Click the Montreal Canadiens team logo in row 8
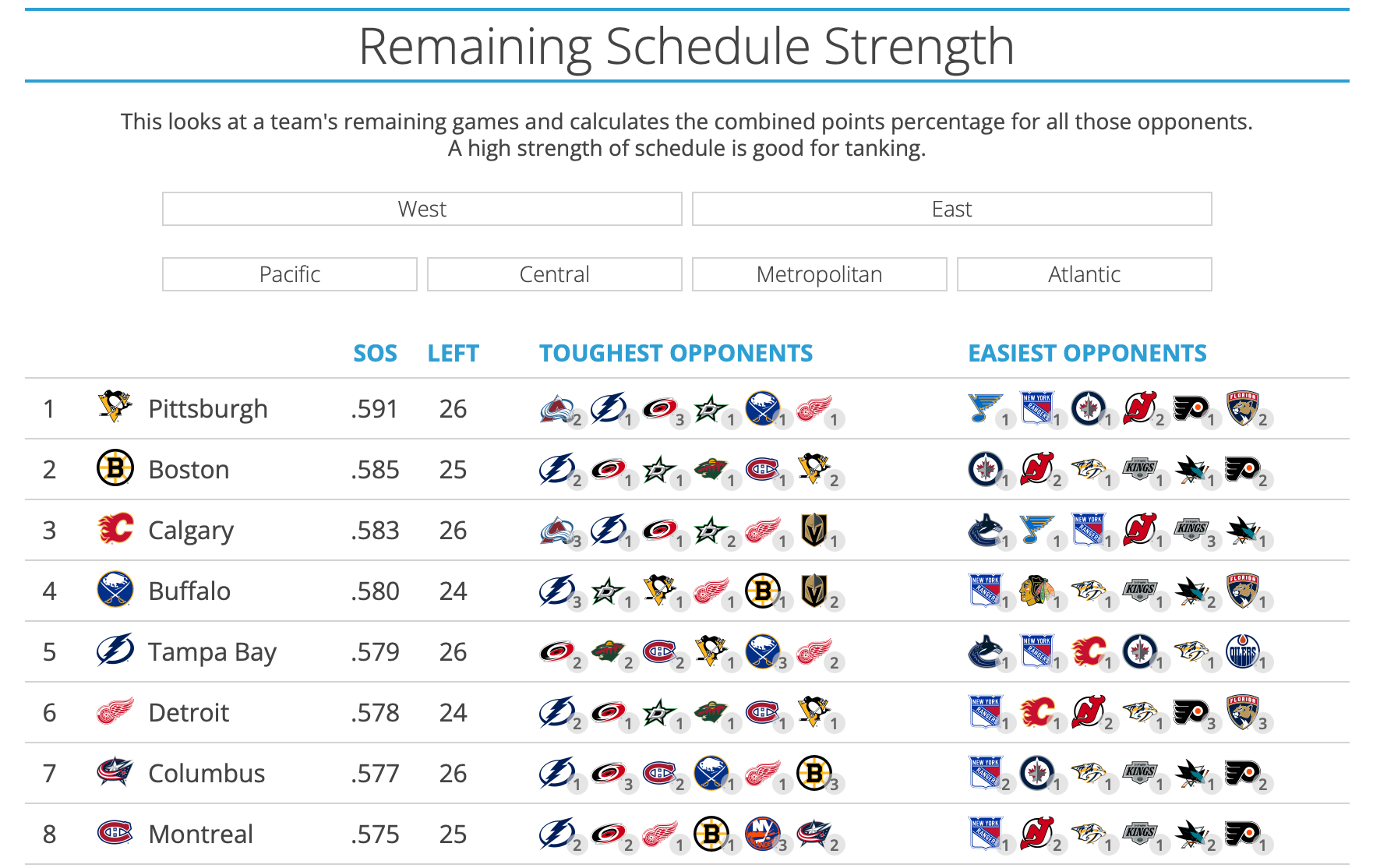The image size is (1373, 868). coord(115,832)
